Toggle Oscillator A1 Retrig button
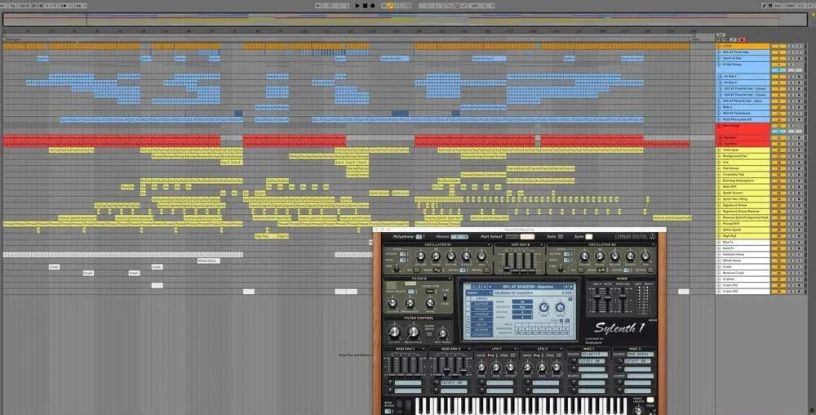Screen dimensions: 816x415 487,270
